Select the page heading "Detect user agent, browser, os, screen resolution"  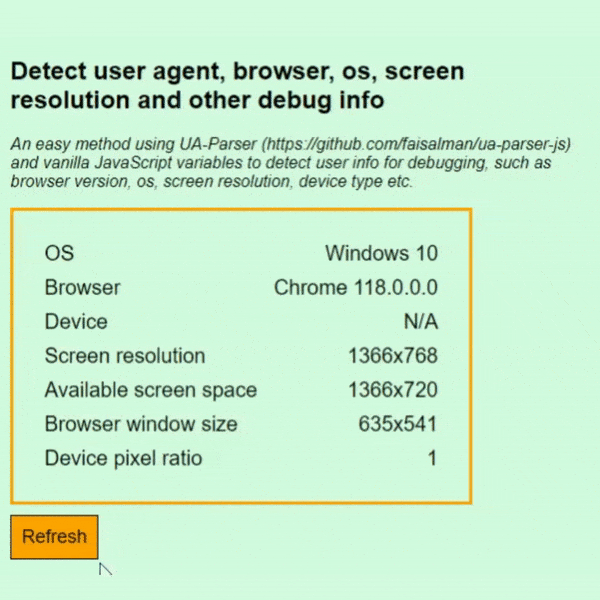[237, 85]
